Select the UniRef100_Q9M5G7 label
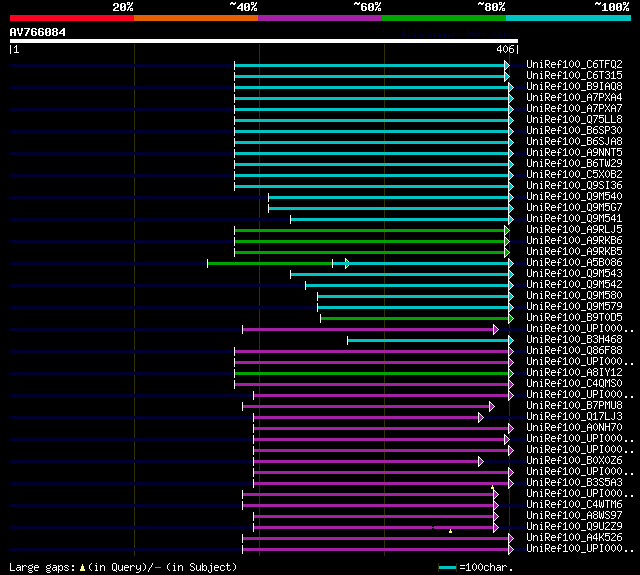Viewport: 640px width, 575px height. 574,208
